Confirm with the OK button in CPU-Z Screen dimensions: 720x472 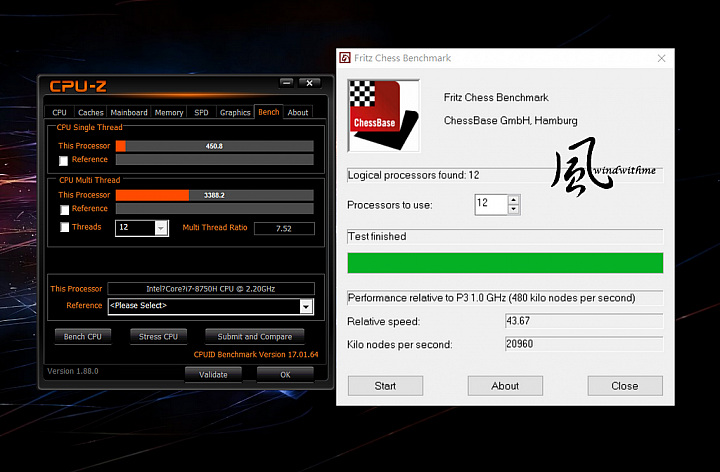[x=285, y=375]
